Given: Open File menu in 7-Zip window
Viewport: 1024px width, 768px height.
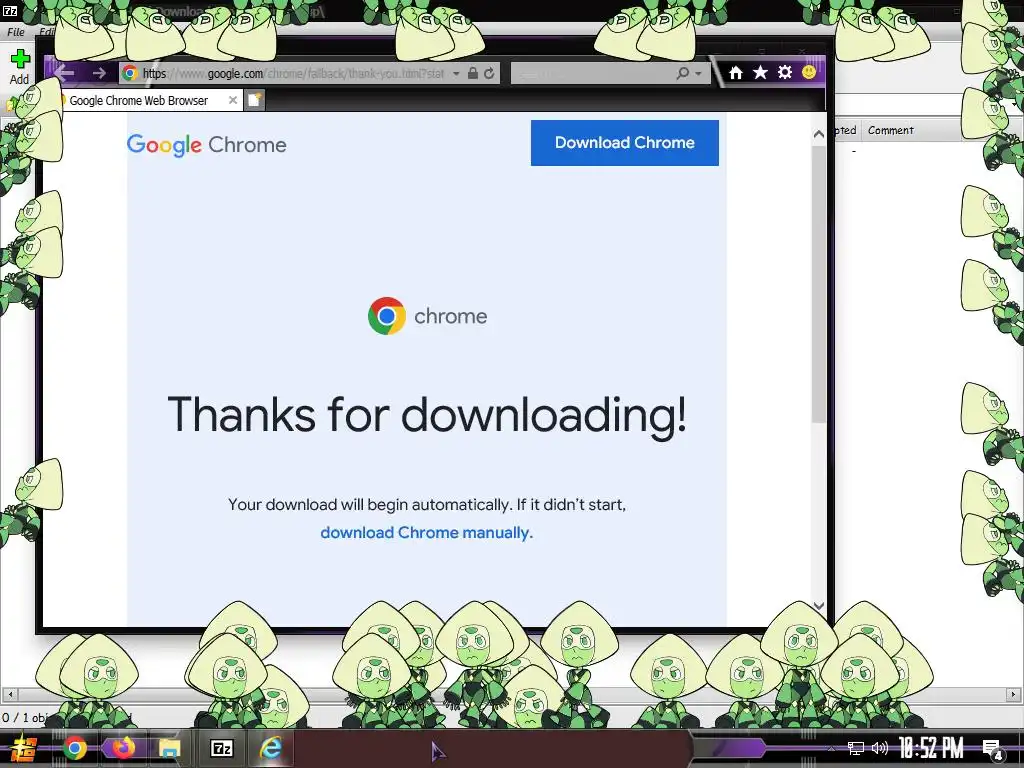Looking at the screenshot, I should click(x=16, y=32).
